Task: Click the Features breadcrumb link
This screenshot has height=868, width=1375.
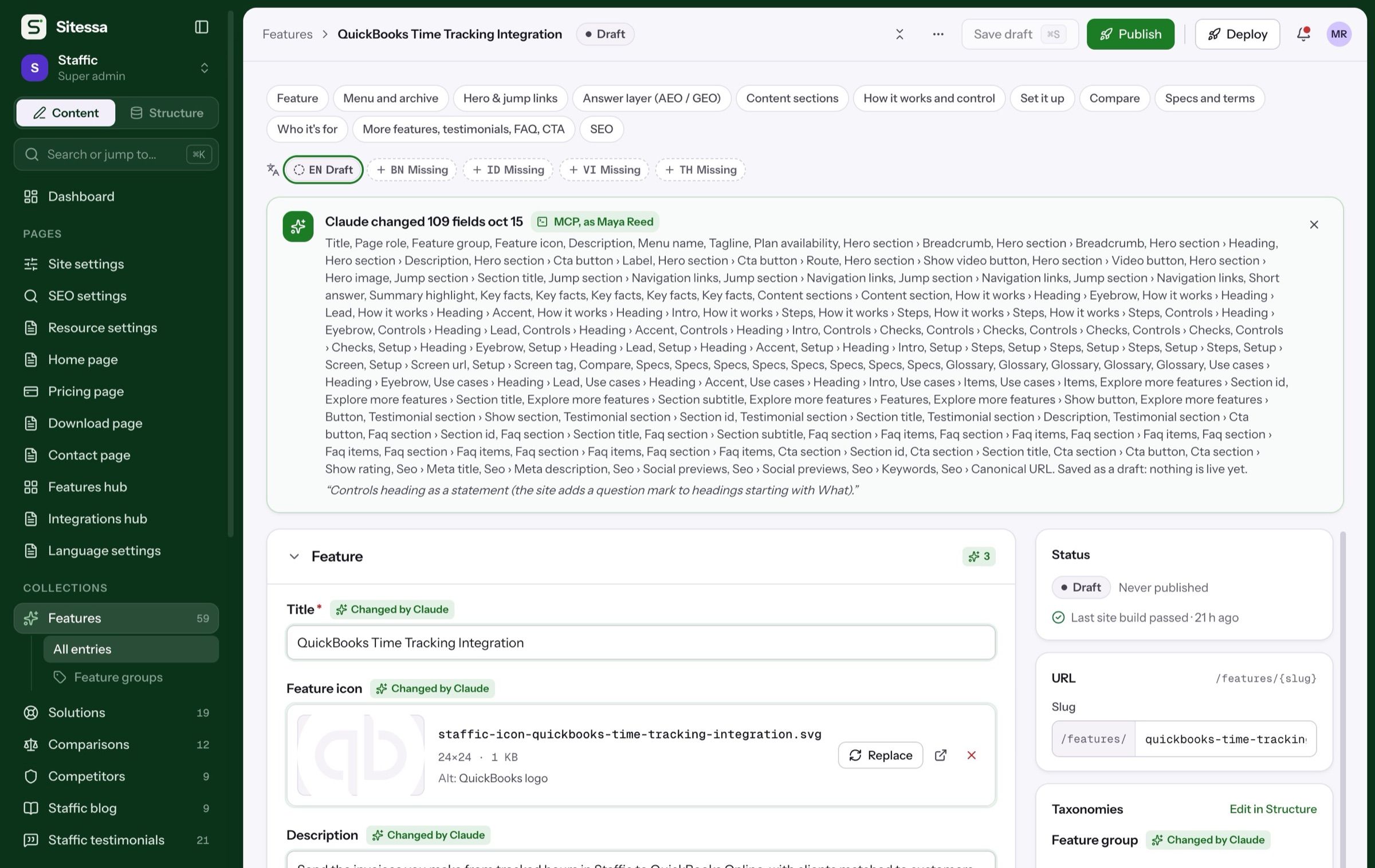Action: coord(287,34)
